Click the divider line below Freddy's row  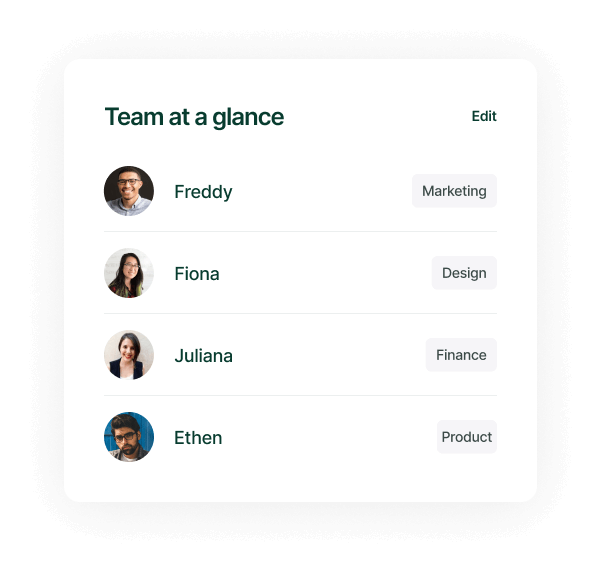point(300,231)
